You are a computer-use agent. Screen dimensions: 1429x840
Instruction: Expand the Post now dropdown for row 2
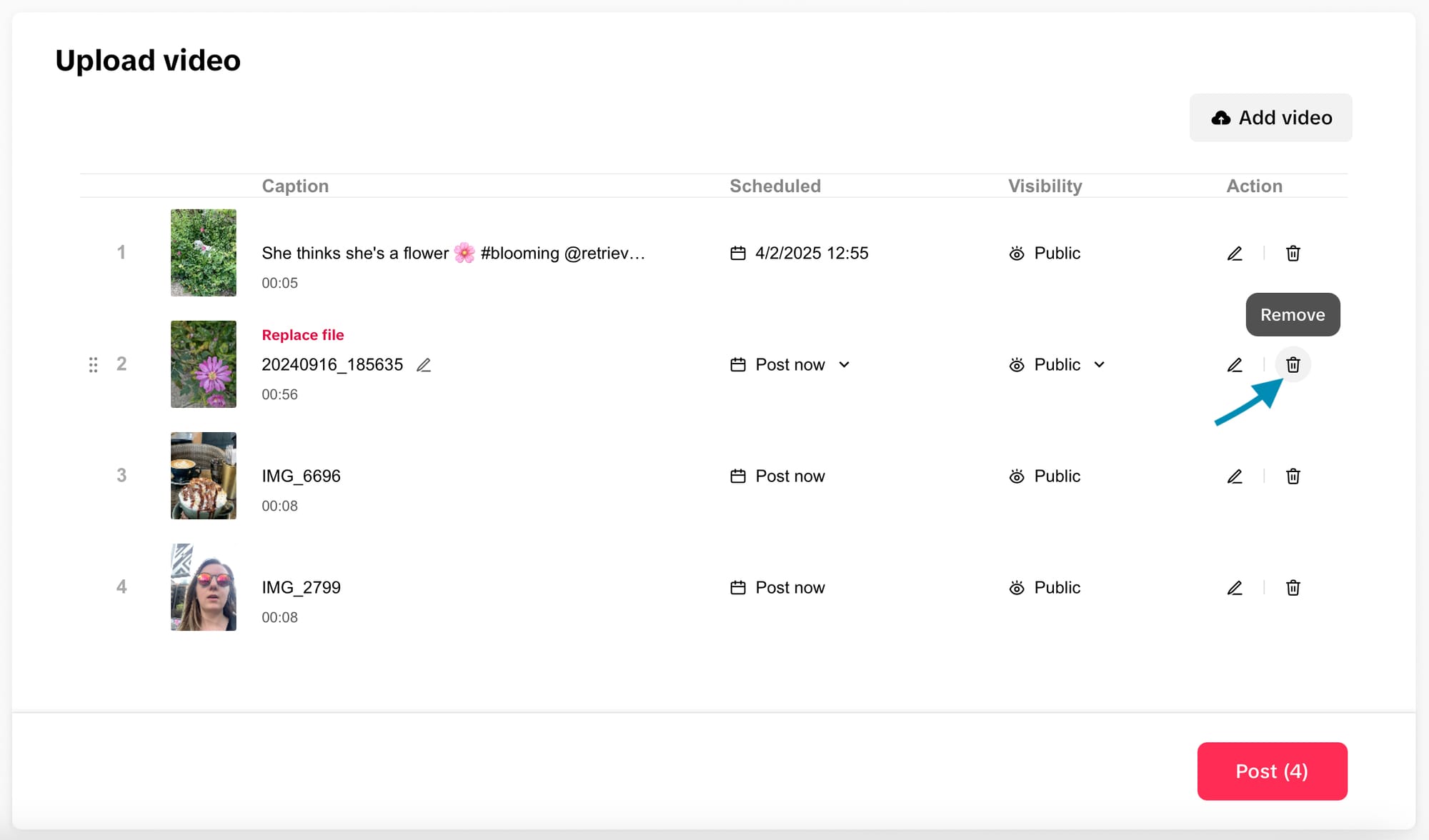pyautogui.click(x=844, y=365)
